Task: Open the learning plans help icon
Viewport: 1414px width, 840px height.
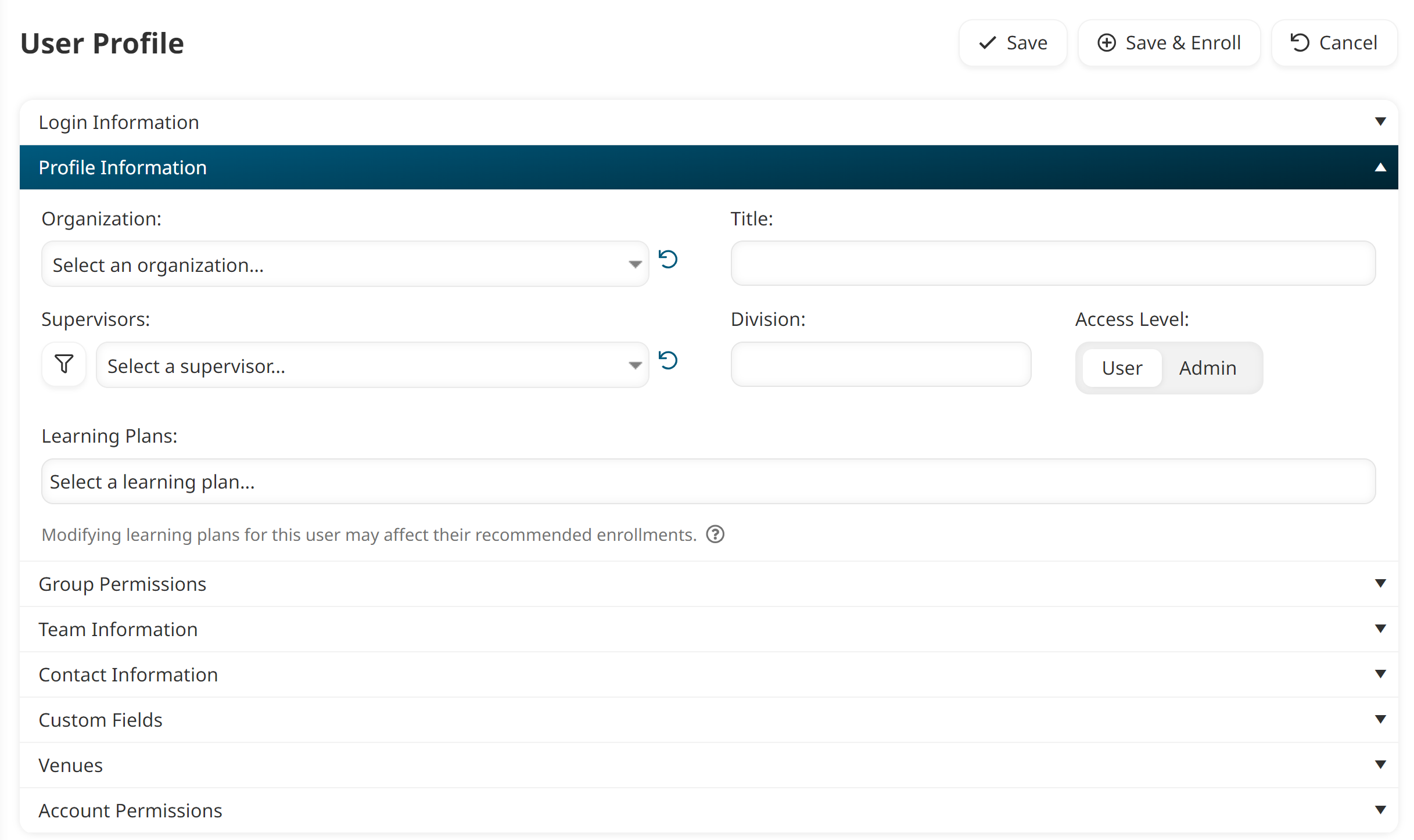Action: click(715, 534)
